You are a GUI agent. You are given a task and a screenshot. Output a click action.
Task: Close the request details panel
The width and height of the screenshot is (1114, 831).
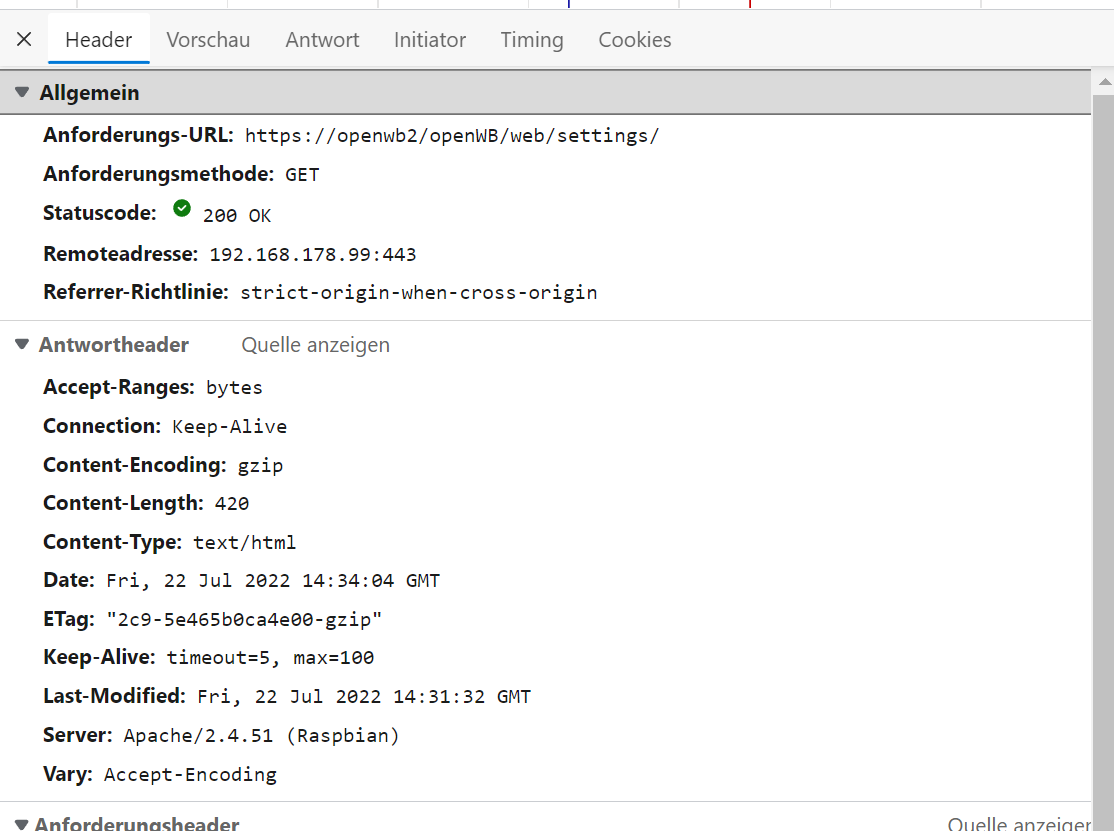click(x=24, y=40)
